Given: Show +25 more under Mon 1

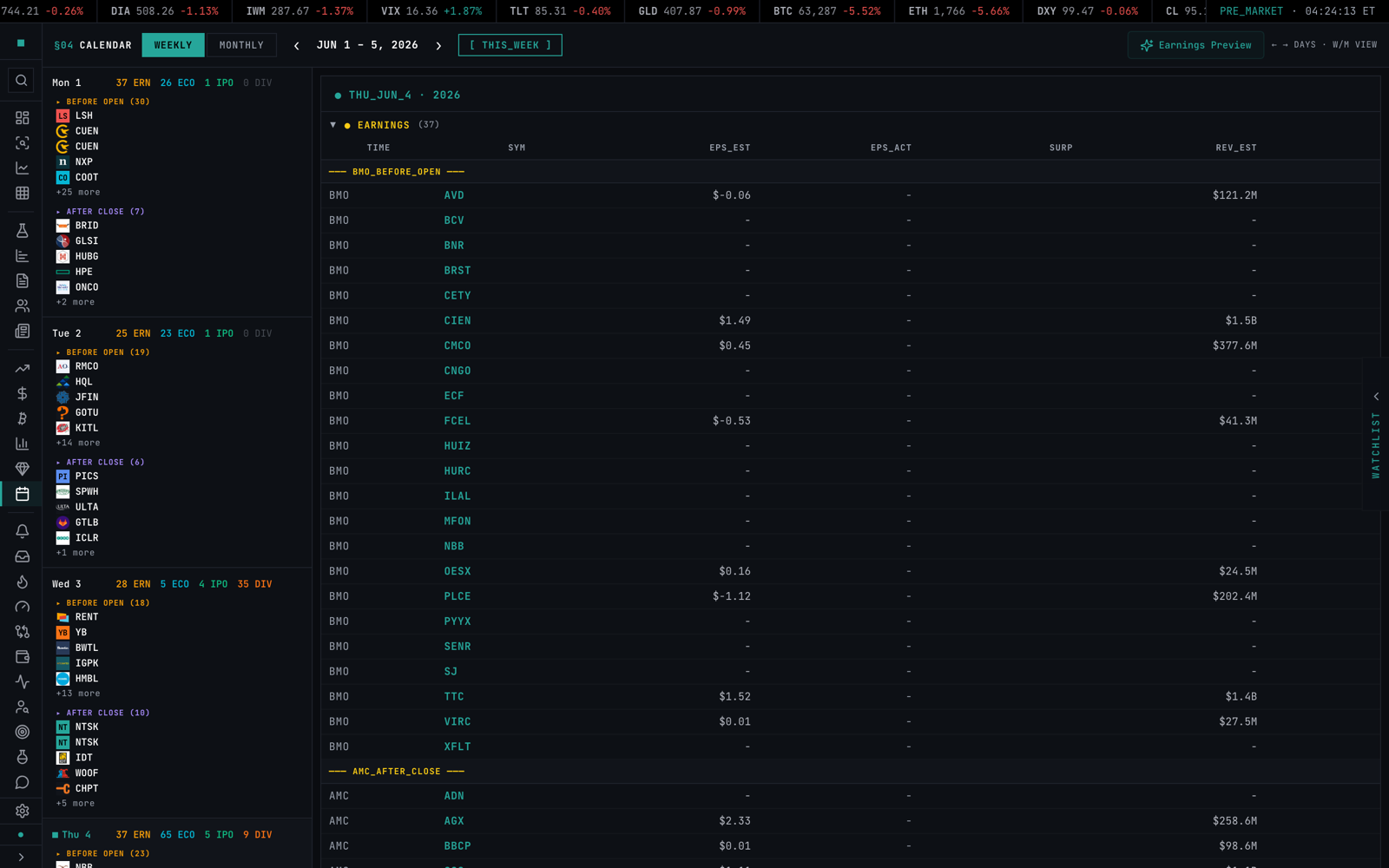Looking at the screenshot, I should coord(78,193).
